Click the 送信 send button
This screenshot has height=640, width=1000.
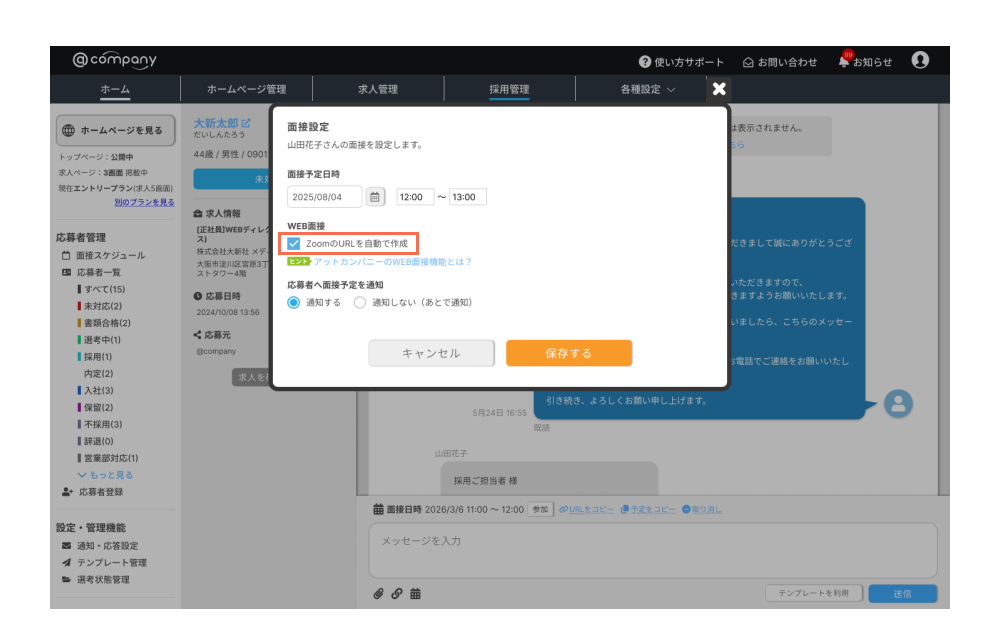902,593
